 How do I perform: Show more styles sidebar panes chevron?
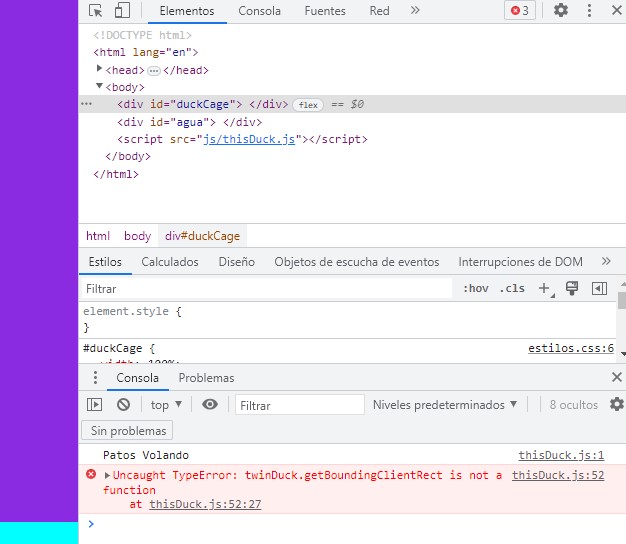click(606, 261)
